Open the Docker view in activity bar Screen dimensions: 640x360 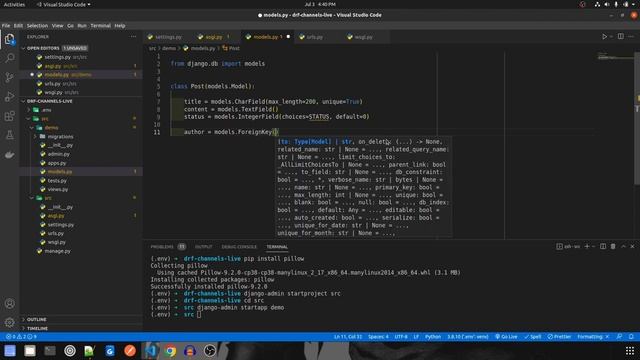(x=9, y=155)
